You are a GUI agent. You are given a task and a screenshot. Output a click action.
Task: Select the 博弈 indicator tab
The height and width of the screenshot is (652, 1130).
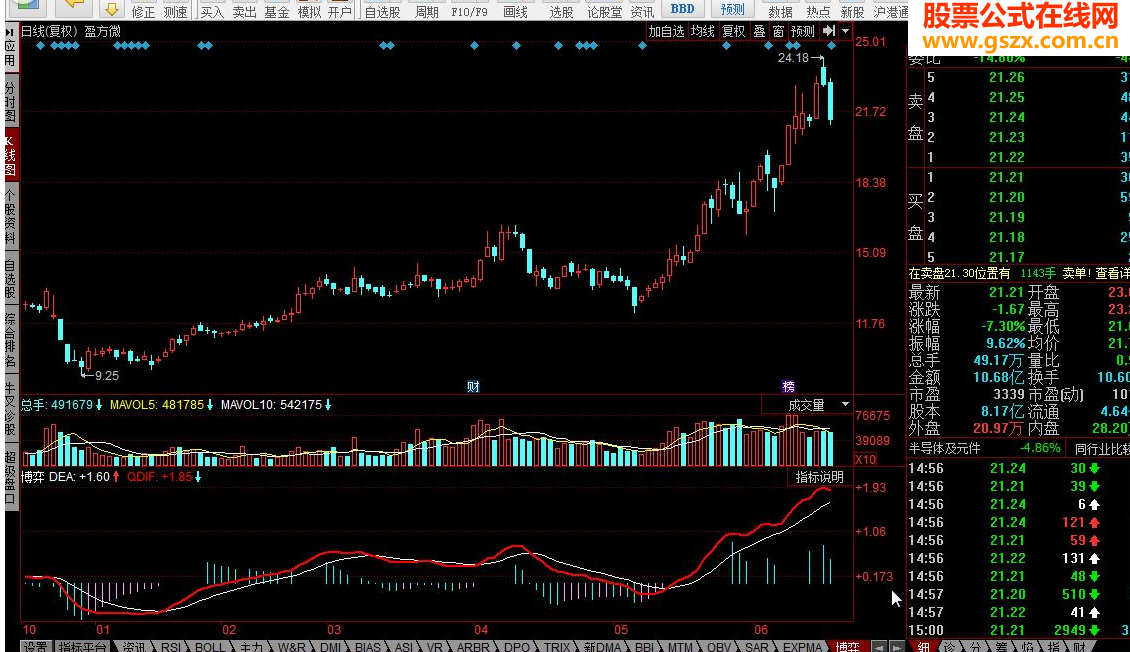847,646
